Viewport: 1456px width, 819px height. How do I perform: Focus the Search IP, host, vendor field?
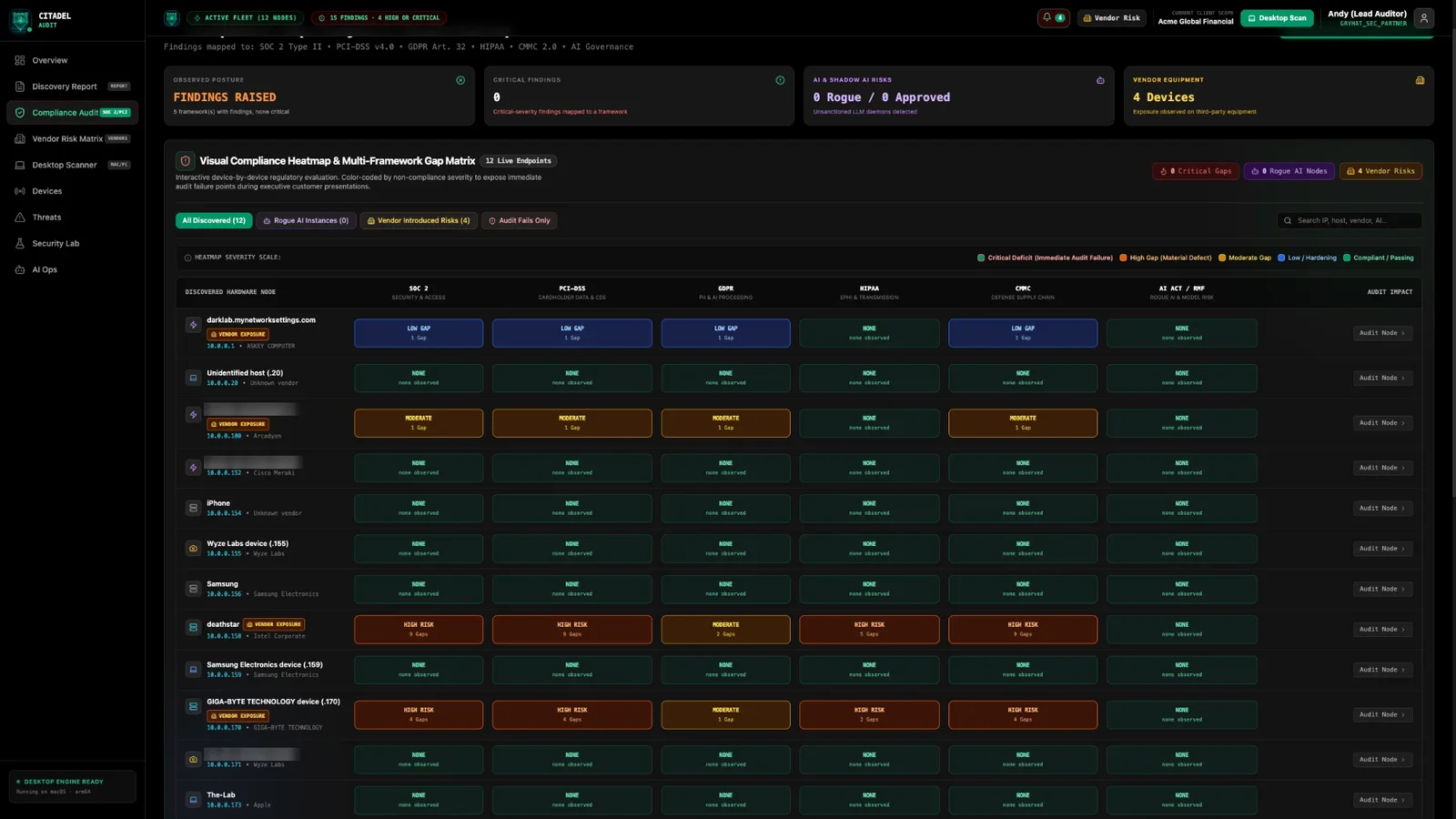(1350, 220)
